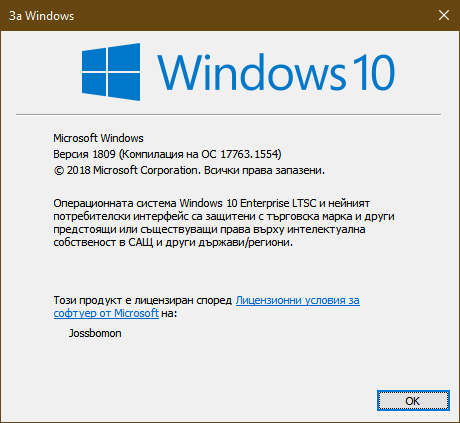The image size is (460, 423).
Task: Click the OK button
Action: (x=413, y=400)
